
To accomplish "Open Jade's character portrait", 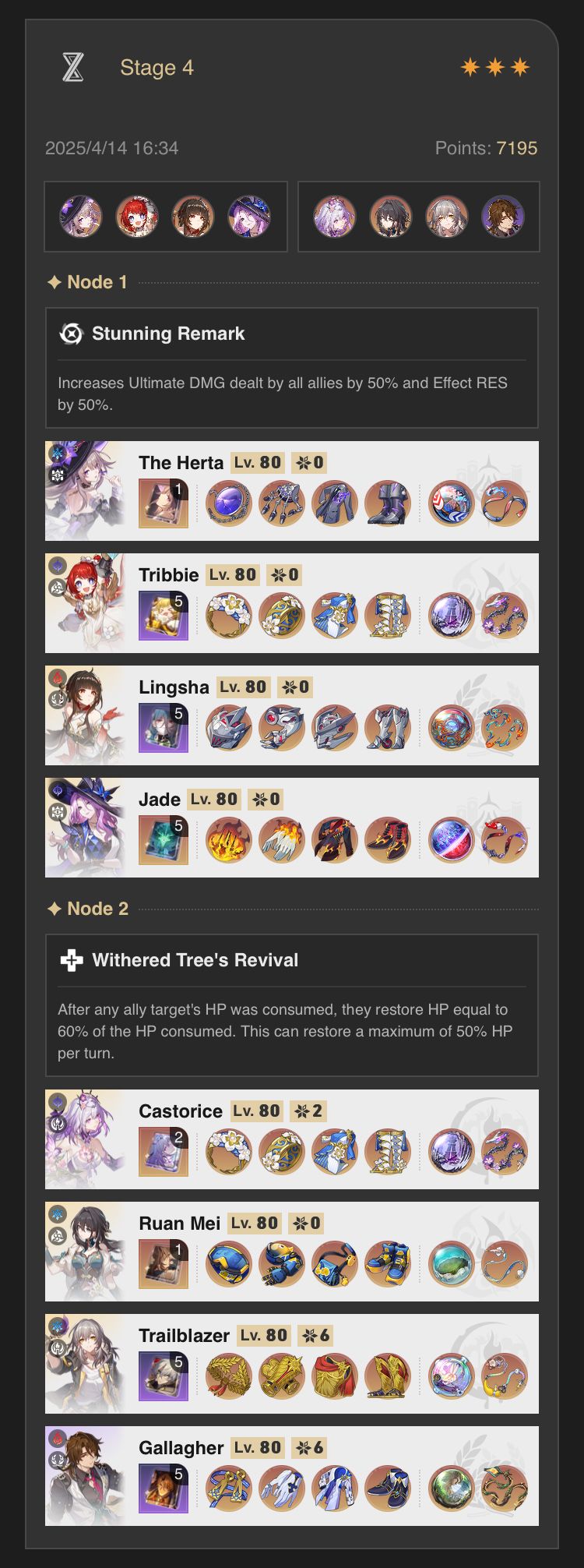I will (x=85, y=828).
